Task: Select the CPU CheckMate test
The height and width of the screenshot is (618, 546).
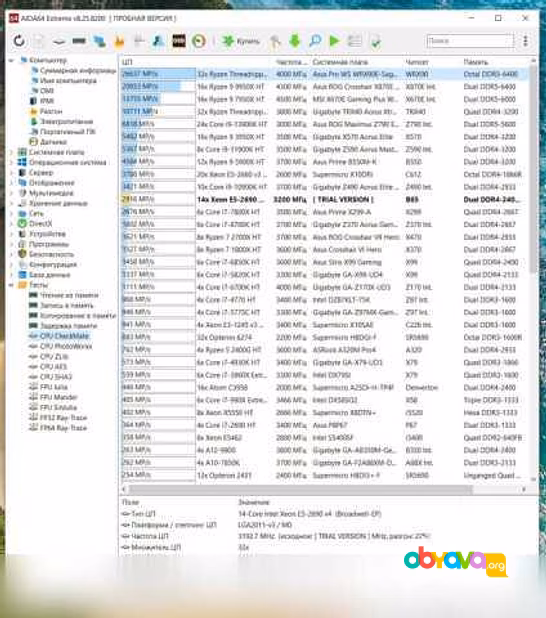Action: point(65,336)
